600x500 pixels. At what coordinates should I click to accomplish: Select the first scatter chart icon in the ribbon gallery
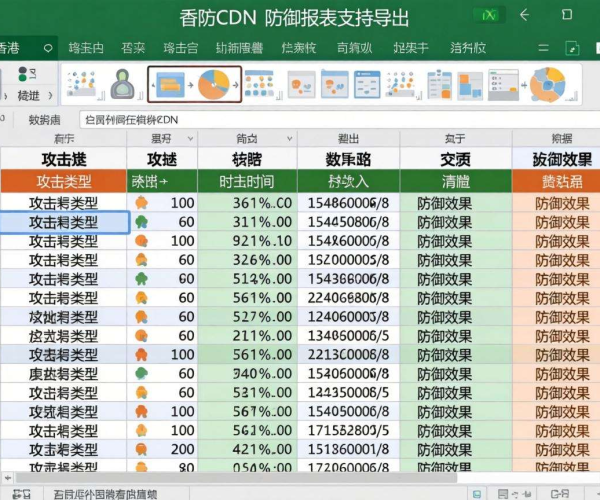81,83
